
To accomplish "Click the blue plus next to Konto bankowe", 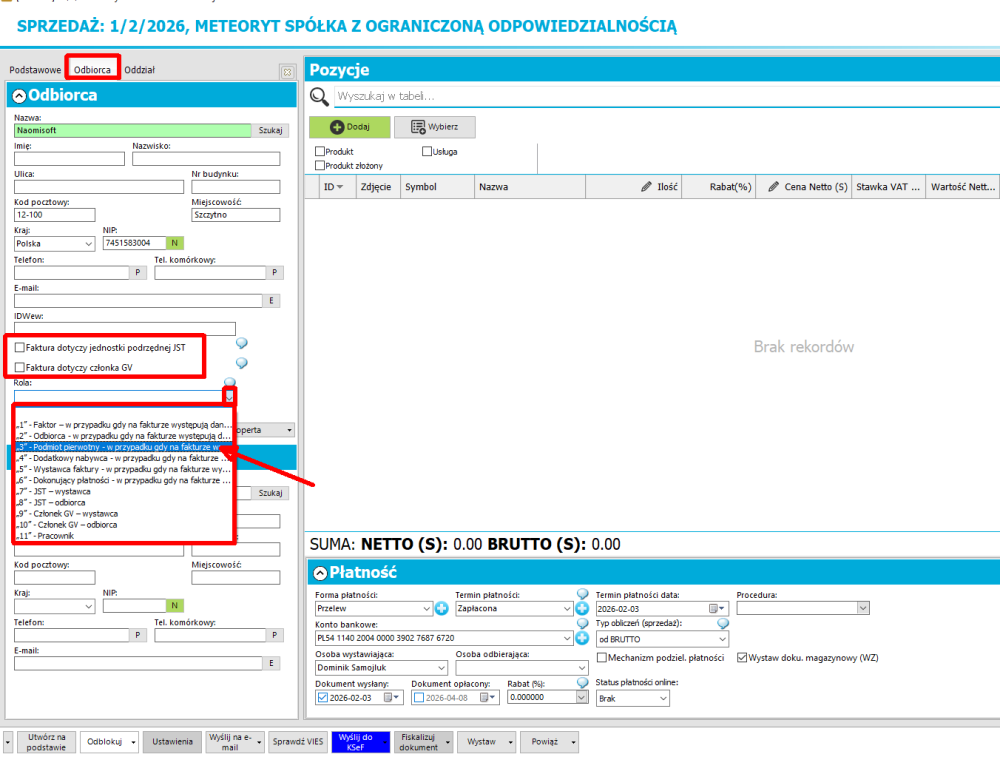I will click(x=582, y=638).
